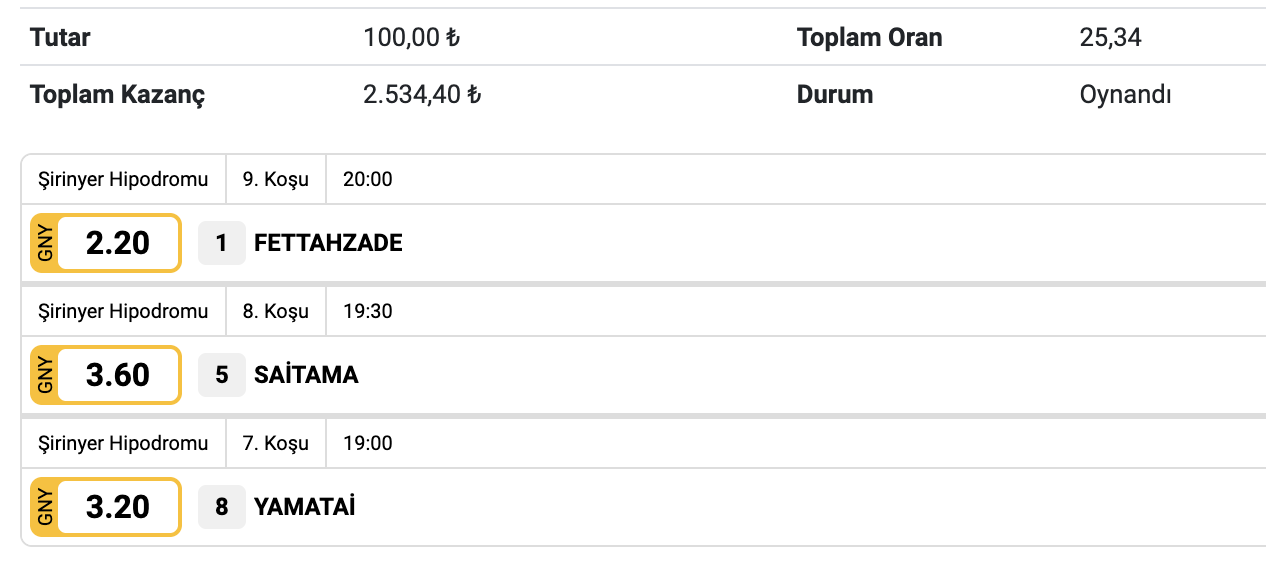Screen dimensions: 1266x566
Task: Click the Oynandı status value
Action: (1125, 95)
